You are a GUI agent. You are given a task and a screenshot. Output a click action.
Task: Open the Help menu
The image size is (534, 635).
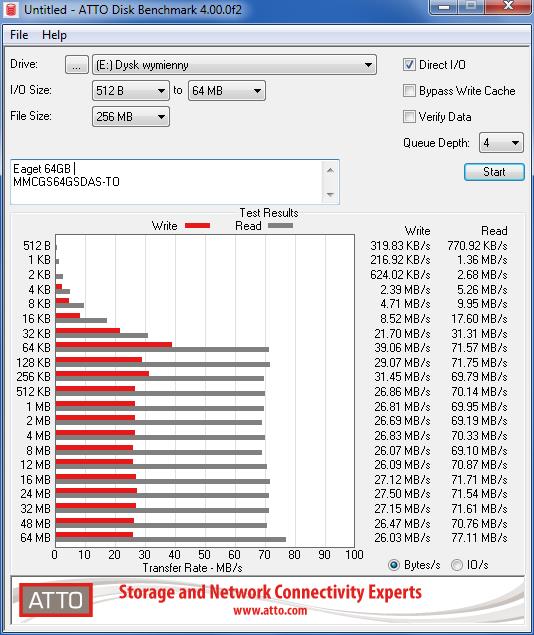click(54, 35)
